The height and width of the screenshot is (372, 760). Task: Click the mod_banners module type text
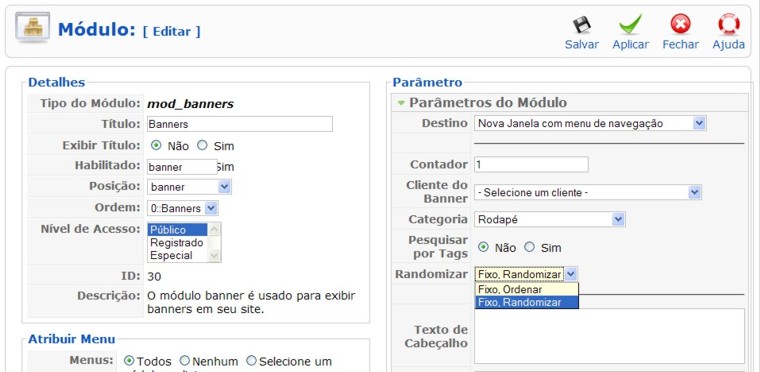(190, 104)
